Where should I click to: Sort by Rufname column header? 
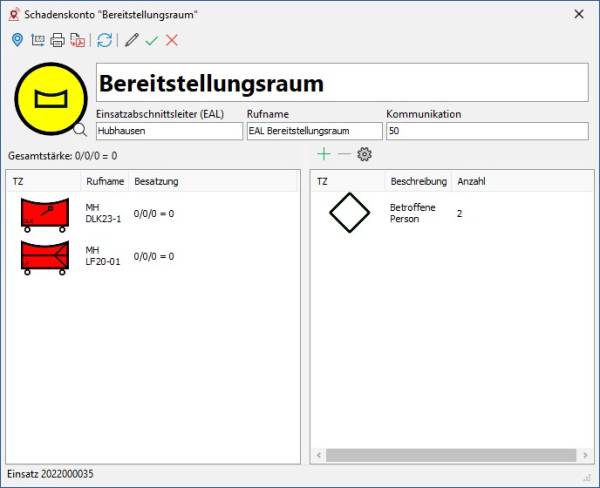(x=105, y=181)
